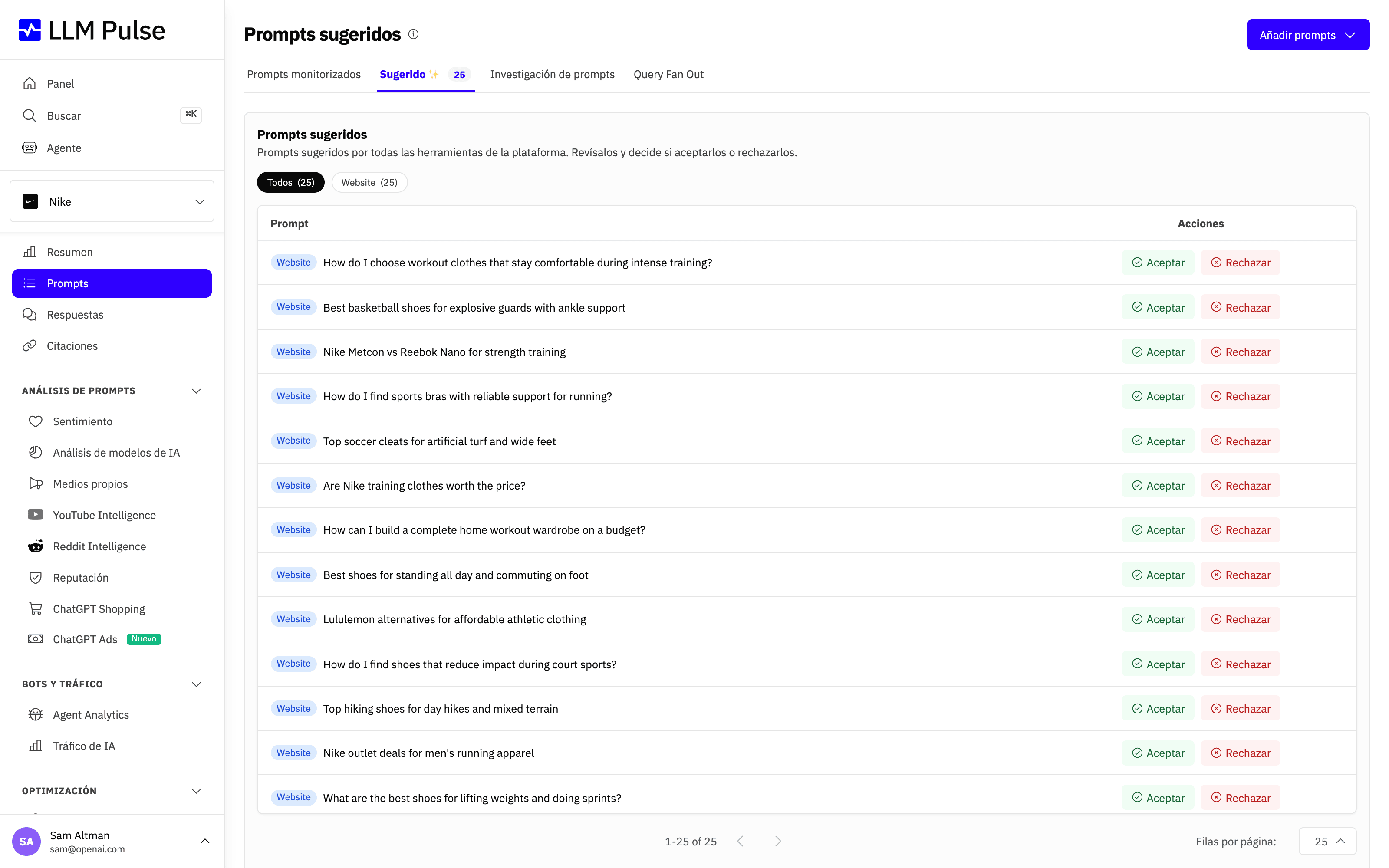The height and width of the screenshot is (868, 1389).
Task: Click the Reputación shield icon
Action: coord(36,577)
